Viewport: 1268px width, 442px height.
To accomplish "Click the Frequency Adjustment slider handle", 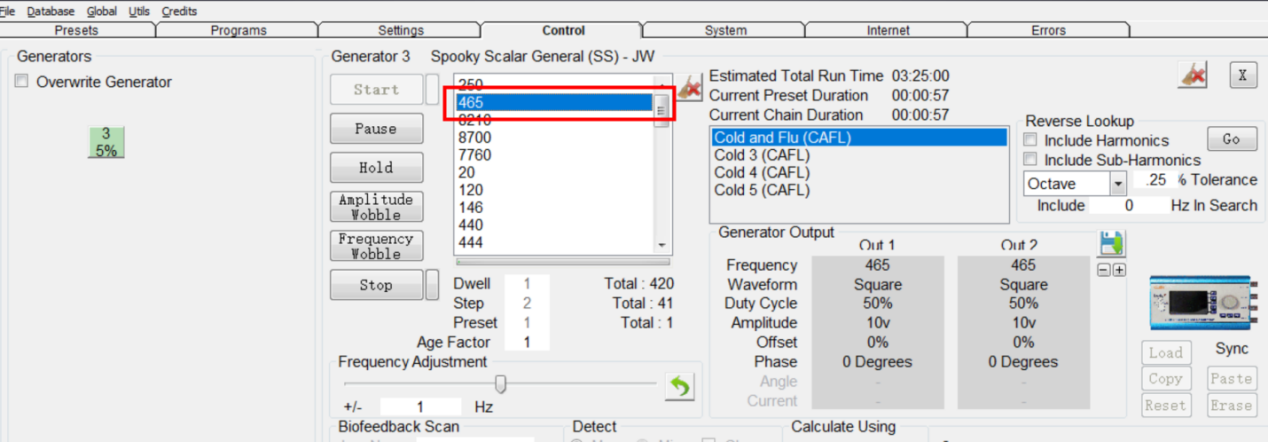I will point(501,384).
